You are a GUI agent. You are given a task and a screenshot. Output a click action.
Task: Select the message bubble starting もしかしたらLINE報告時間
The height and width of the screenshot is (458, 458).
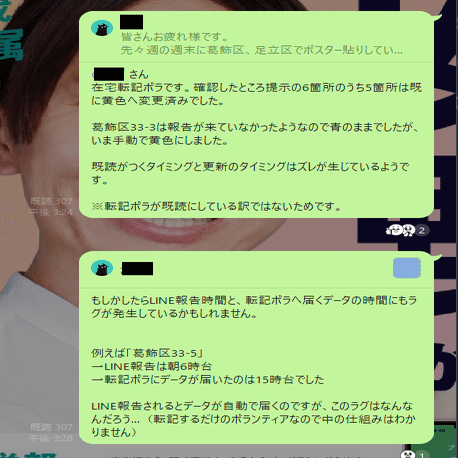click(x=256, y=347)
